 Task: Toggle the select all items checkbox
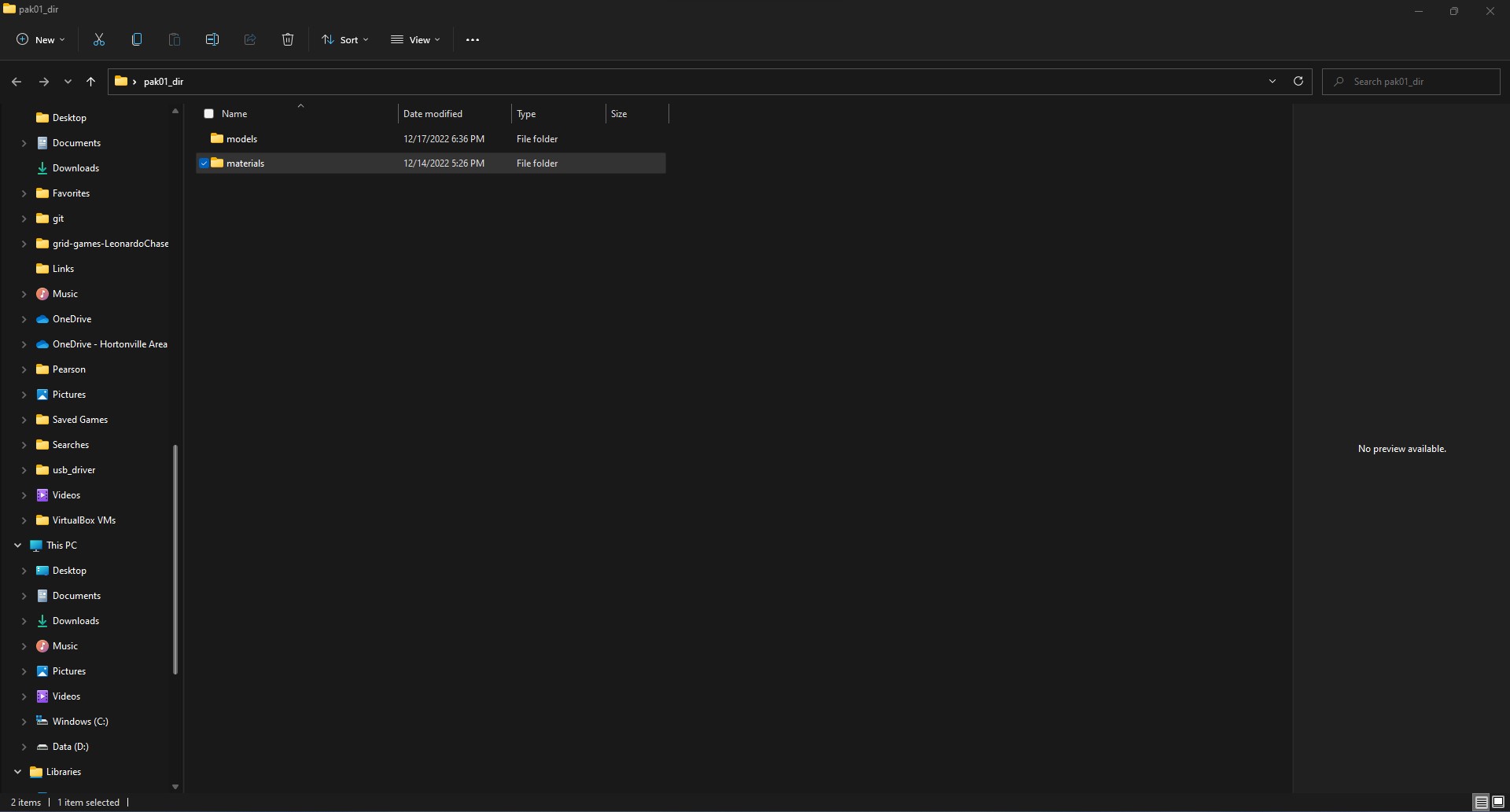208,114
